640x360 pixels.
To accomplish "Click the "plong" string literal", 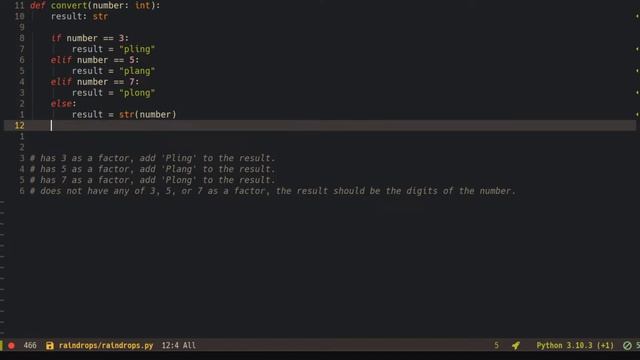I will coord(137,93).
